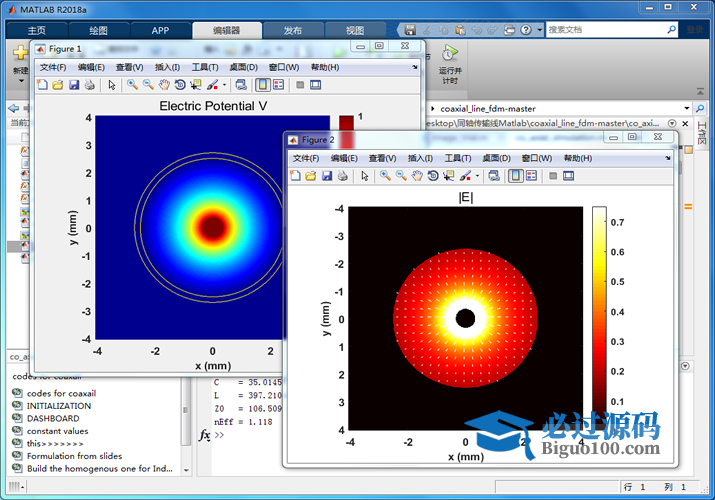The width and height of the screenshot is (715, 500).
Task: Open 桌面(D) menu in Figure 2
Action: tap(497, 158)
